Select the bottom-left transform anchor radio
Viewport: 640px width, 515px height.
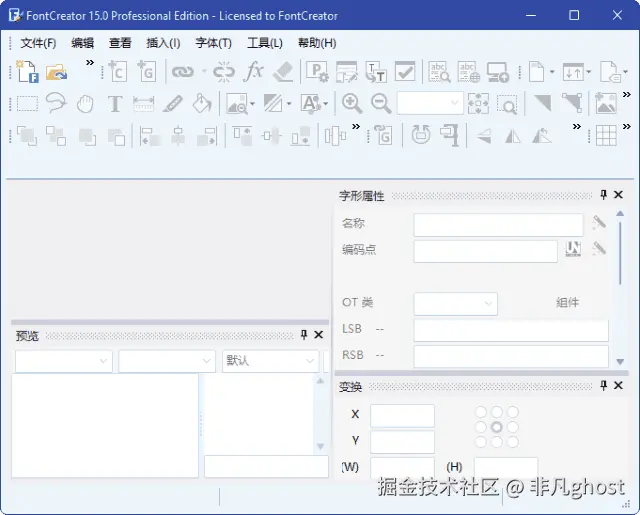[481, 442]
